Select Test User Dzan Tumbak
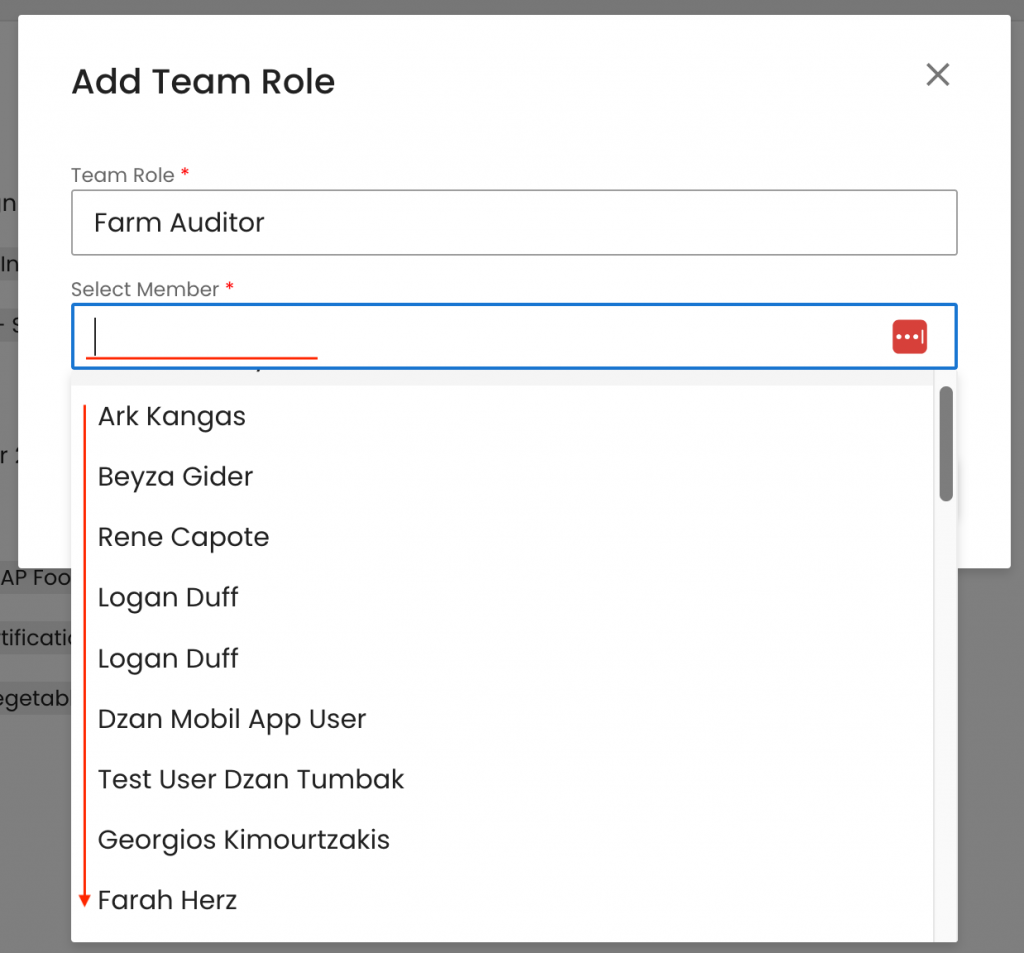The height and width of the screenshot is (953, 1024). tap(251, 779)
